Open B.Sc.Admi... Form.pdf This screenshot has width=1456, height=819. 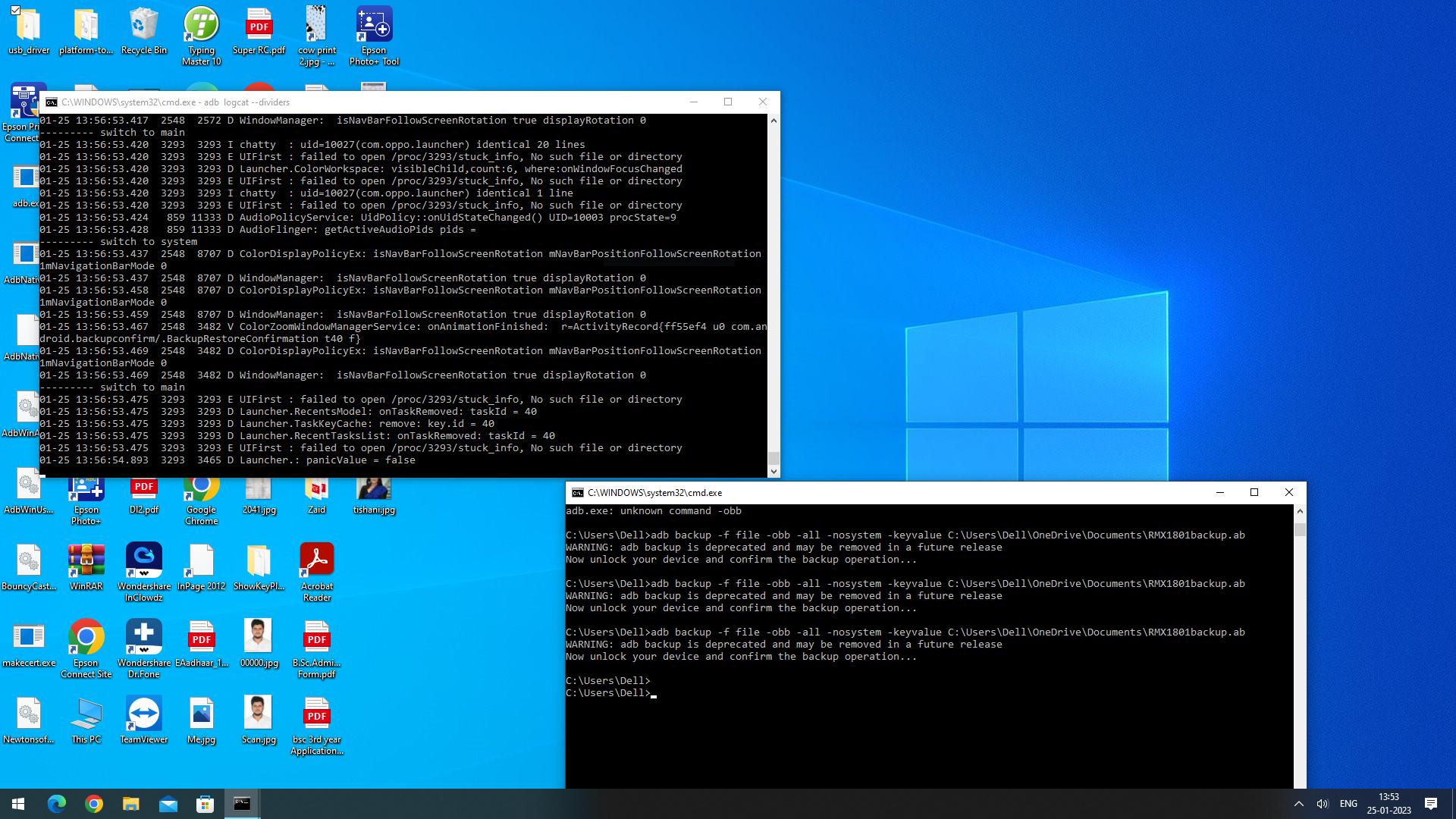click(316, 649)
